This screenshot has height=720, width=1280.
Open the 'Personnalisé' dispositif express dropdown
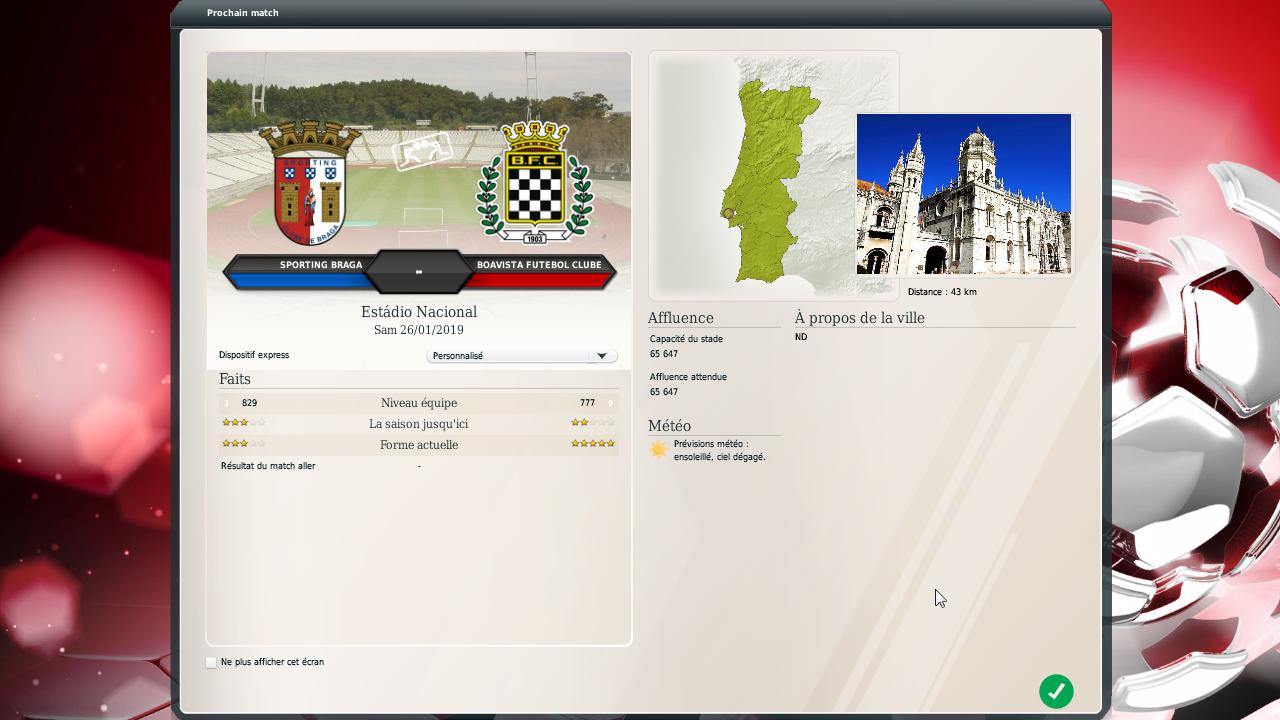coord(522,356)
